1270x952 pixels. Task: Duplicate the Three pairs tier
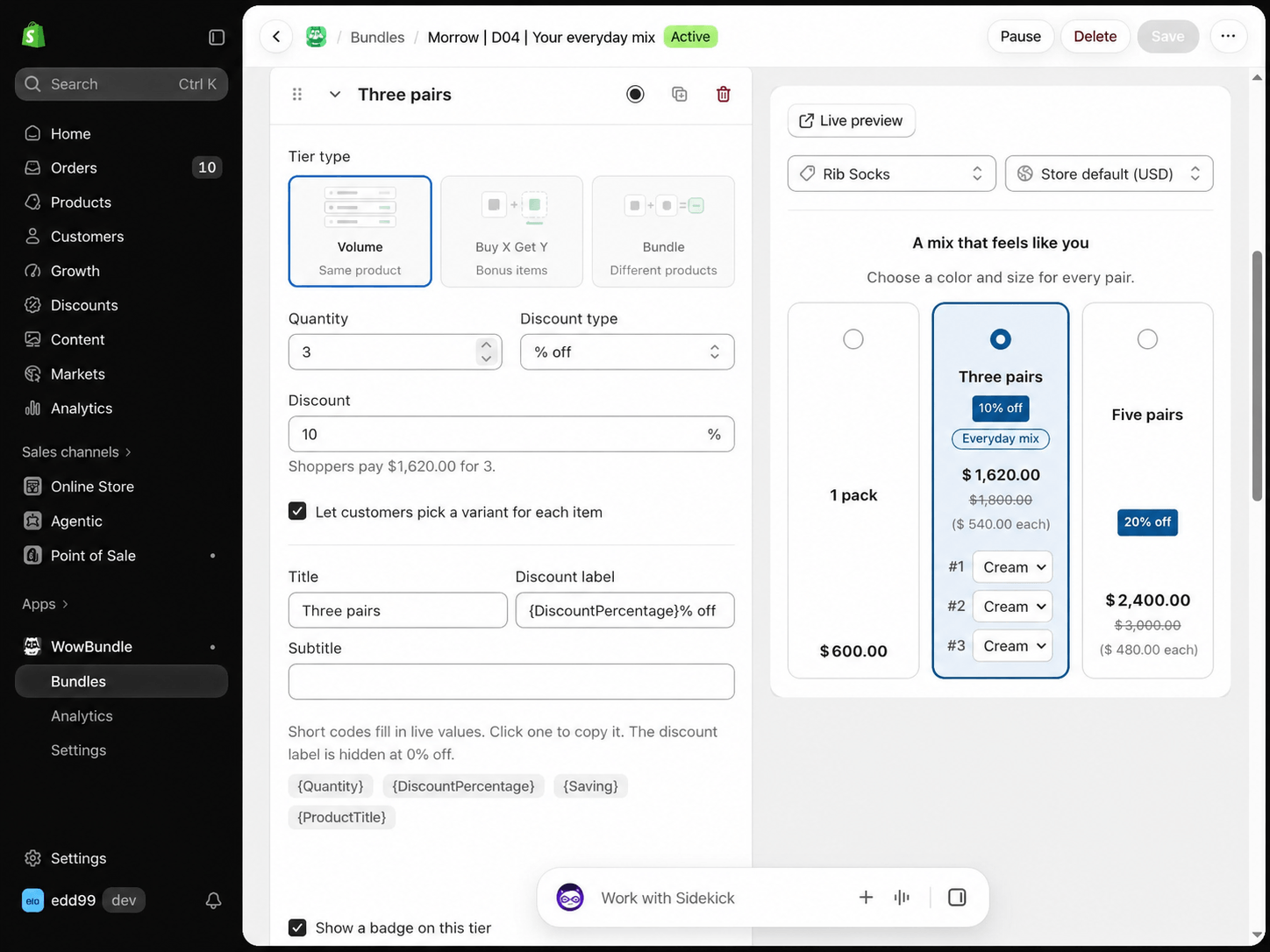[680, 94]
